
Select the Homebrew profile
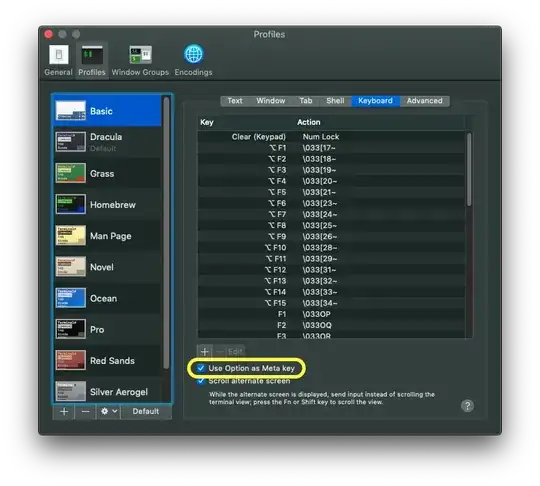tap(107, 205)
